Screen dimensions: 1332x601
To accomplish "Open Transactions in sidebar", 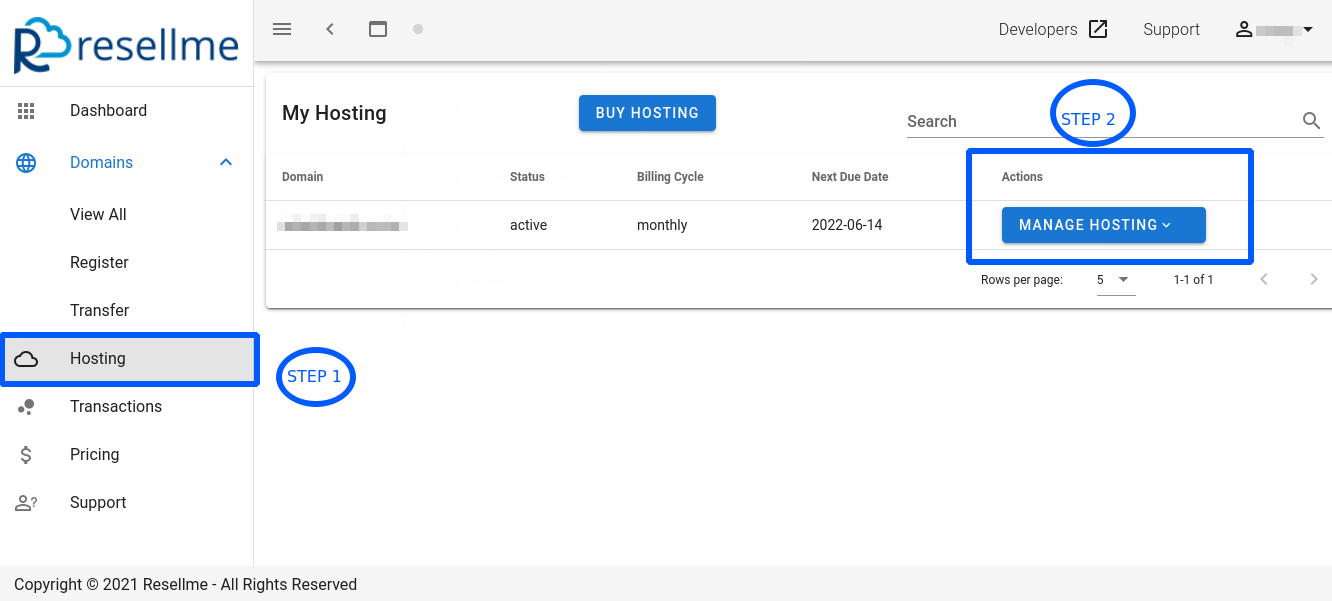I will [x=116, y=407].
